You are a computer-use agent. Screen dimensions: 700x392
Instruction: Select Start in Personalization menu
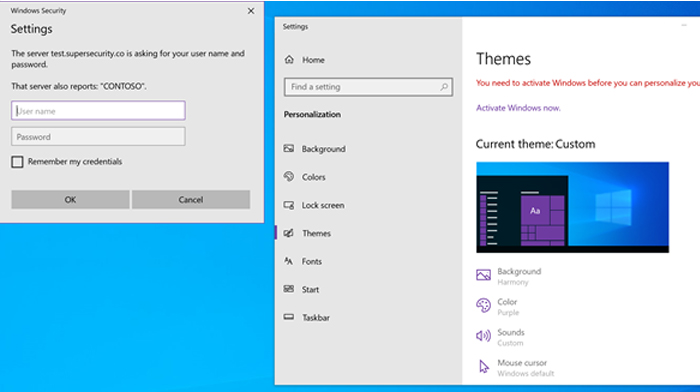tap(310, 290)
